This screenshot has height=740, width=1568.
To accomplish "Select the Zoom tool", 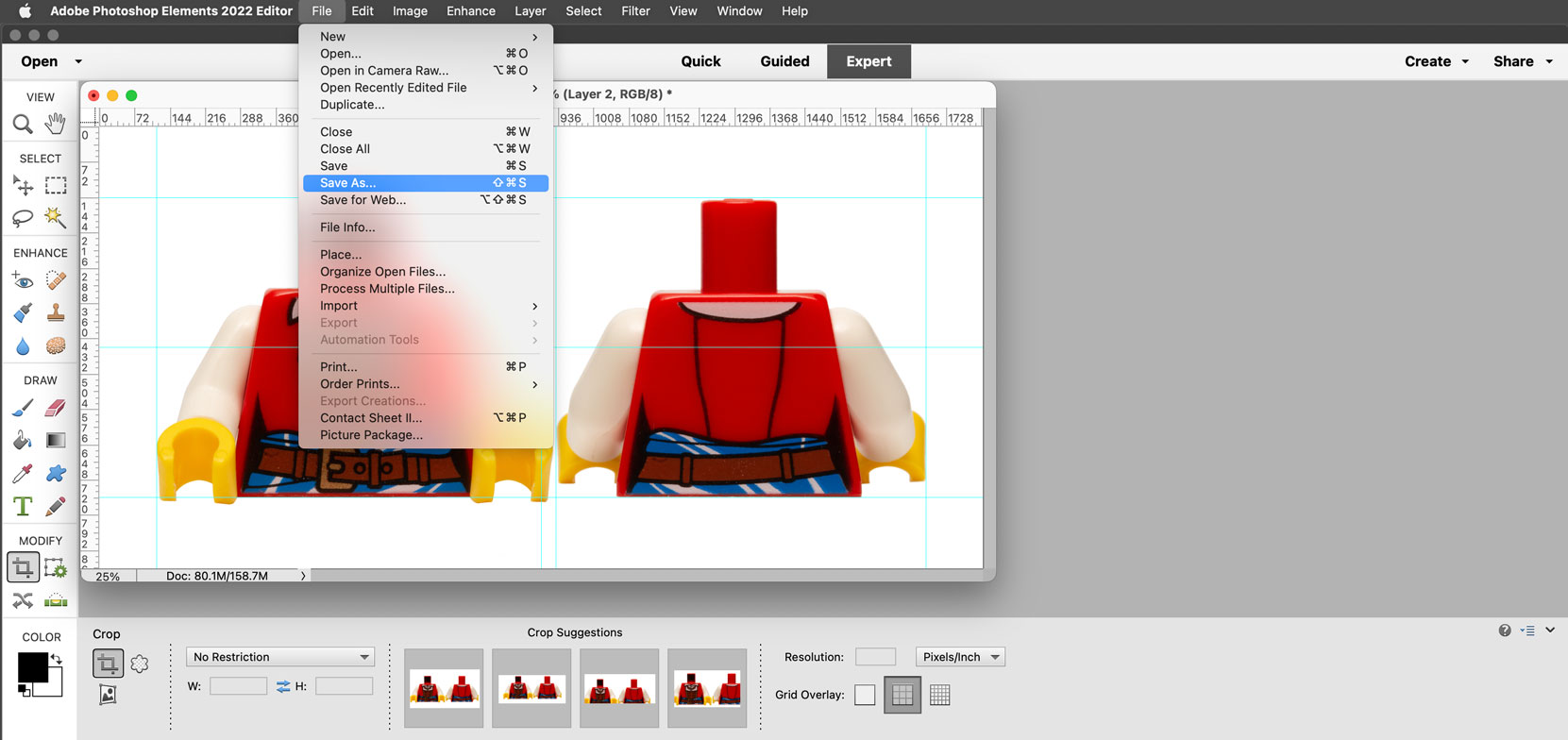I will tap(23, 124).
